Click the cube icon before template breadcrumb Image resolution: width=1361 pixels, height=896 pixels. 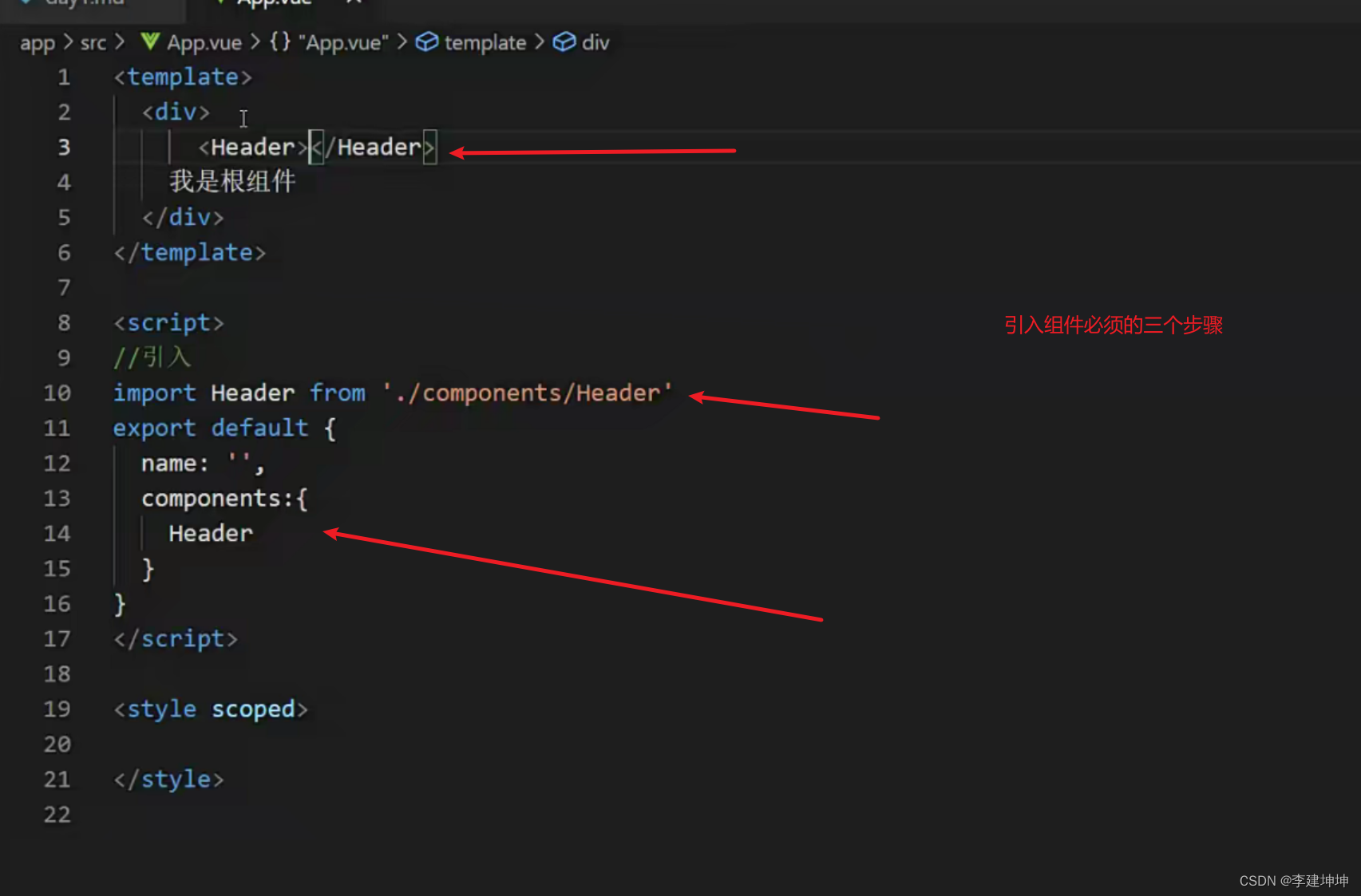tap(427, 41)
